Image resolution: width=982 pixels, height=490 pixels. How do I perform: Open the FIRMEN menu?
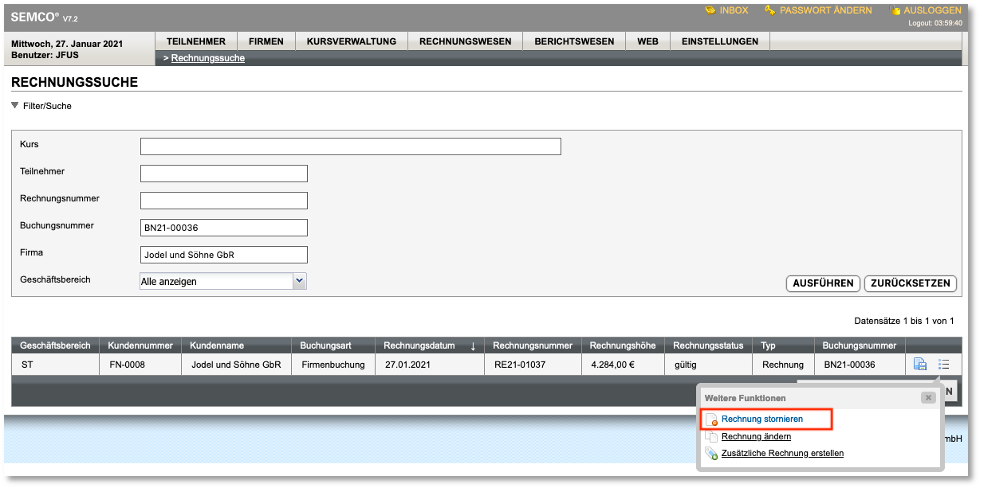pyautogui.click(x=266, y=41)
